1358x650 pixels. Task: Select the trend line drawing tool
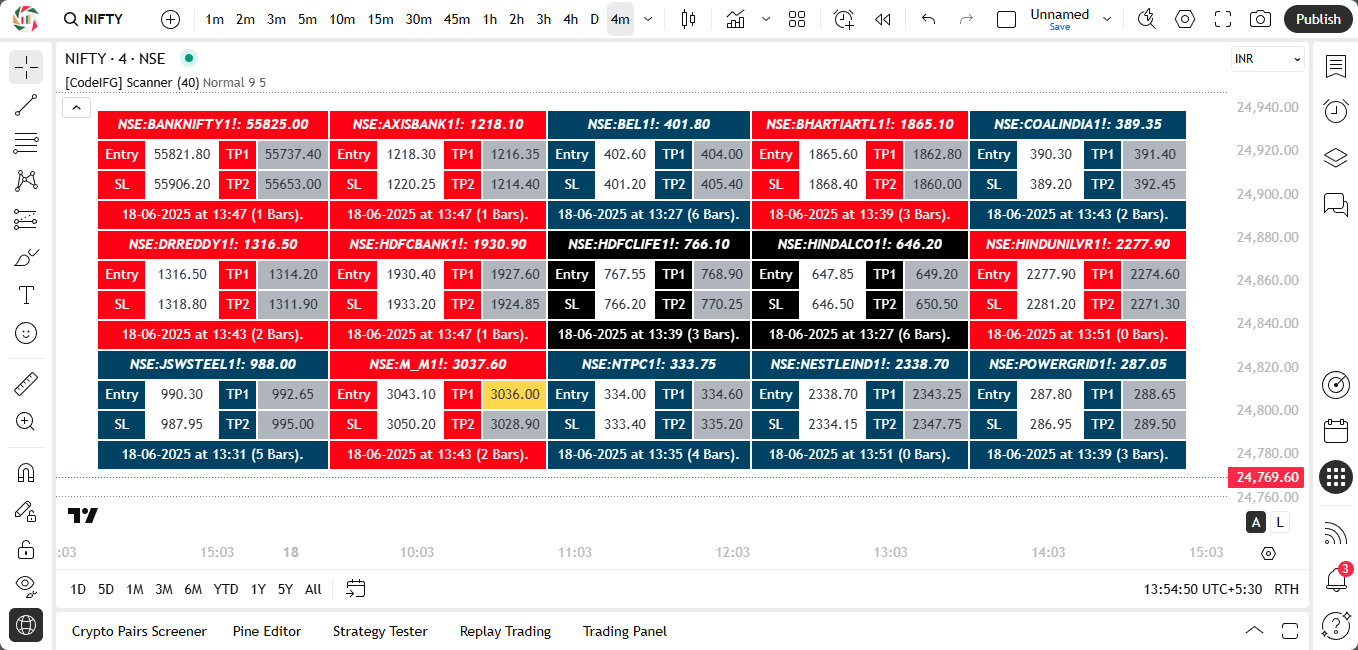(x=26, y=105)
